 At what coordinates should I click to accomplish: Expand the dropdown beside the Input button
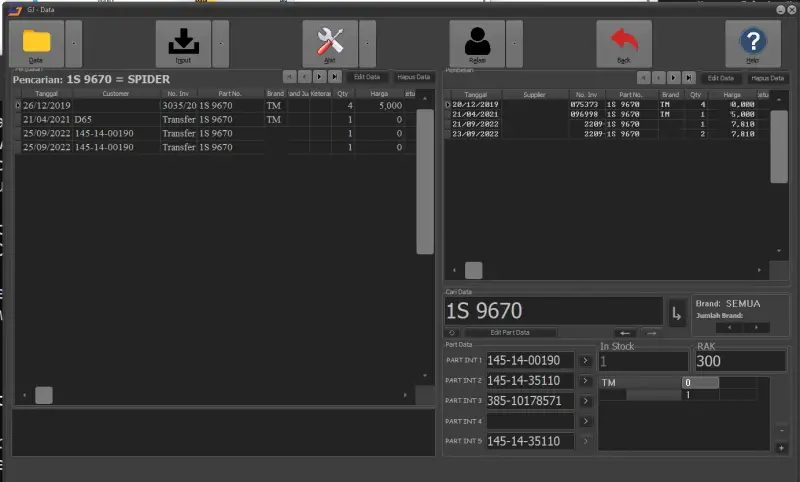tap(220, 44)
